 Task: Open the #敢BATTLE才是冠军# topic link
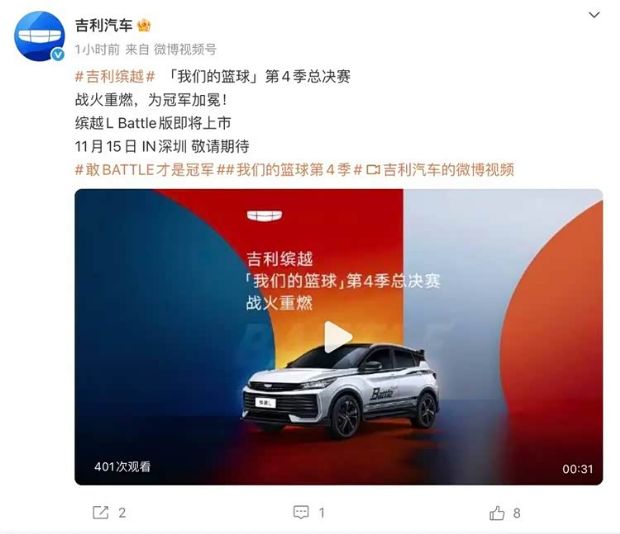coord(144,170)
